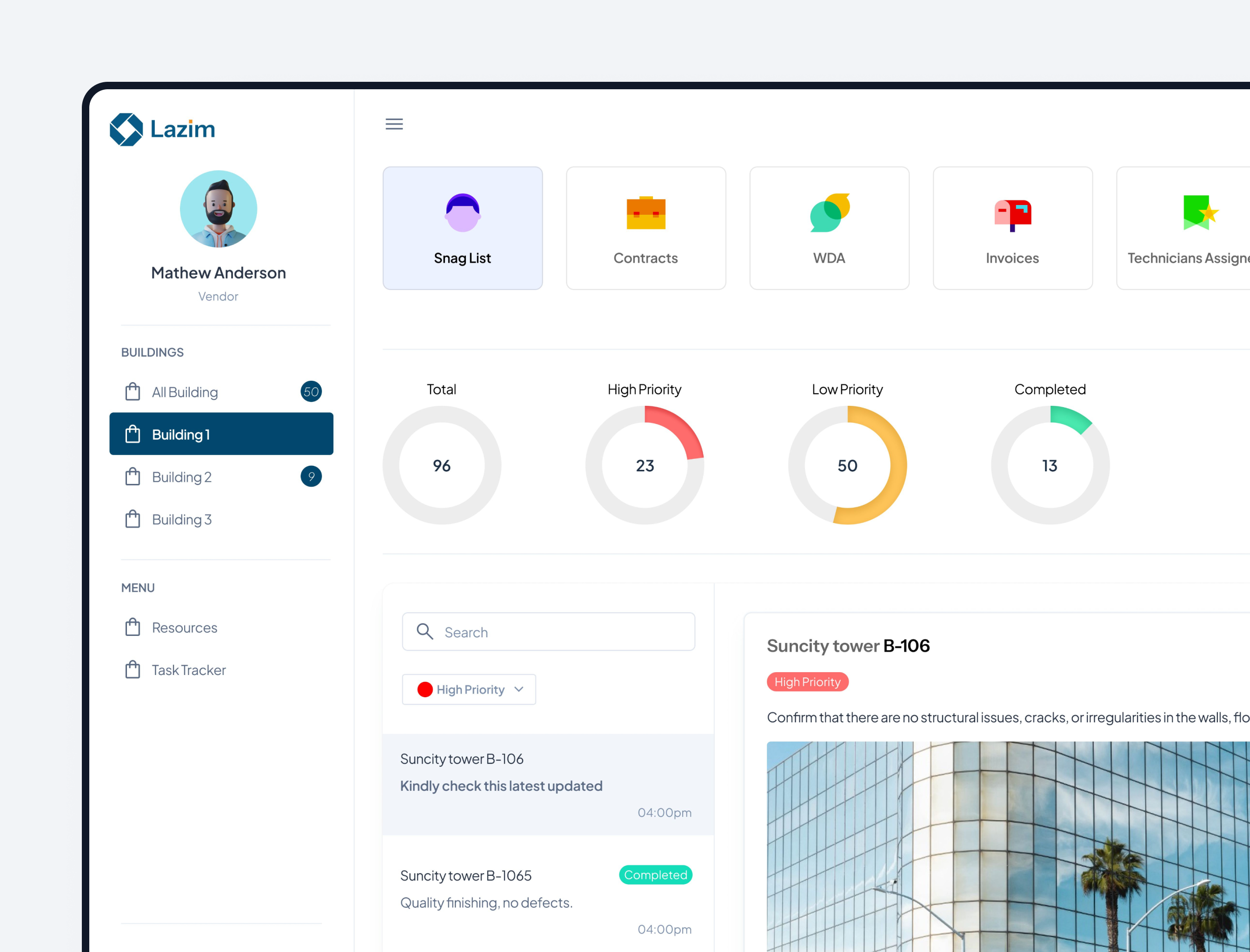Click the search magnifier icon
1250x952 pixels.
(x=425, y=632)
